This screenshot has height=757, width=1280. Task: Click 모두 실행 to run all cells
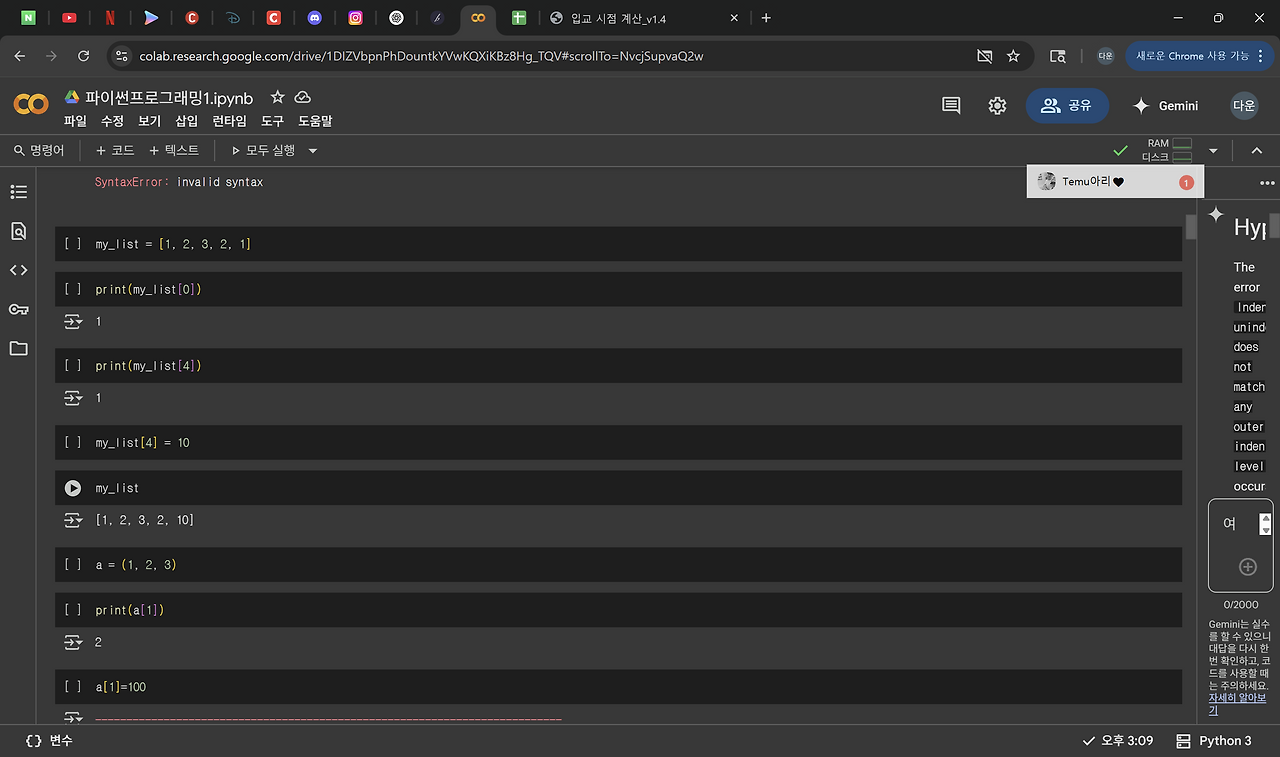[x=263, y=151]
